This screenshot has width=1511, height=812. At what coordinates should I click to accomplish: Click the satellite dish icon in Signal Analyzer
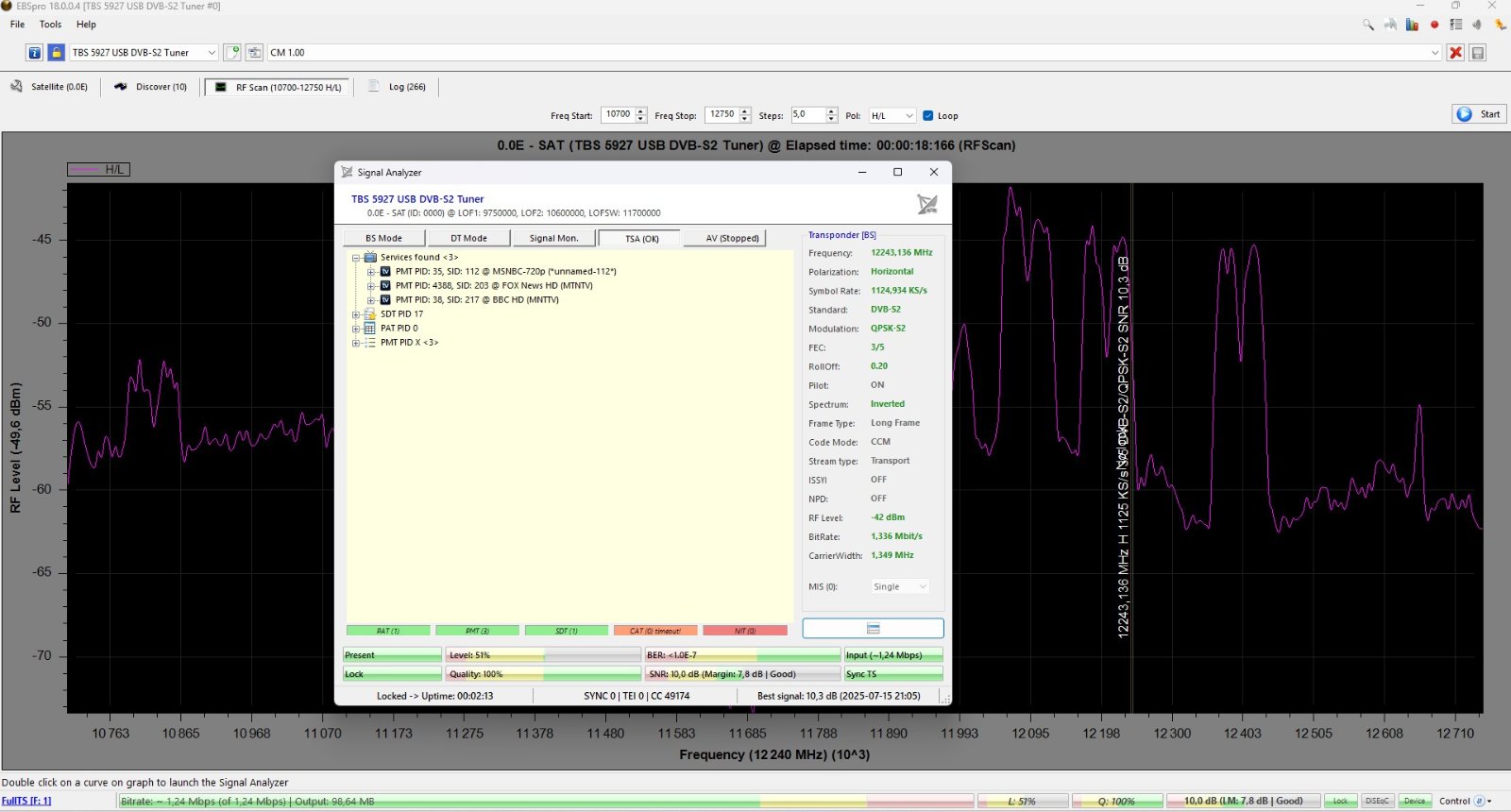coord(926,204)
